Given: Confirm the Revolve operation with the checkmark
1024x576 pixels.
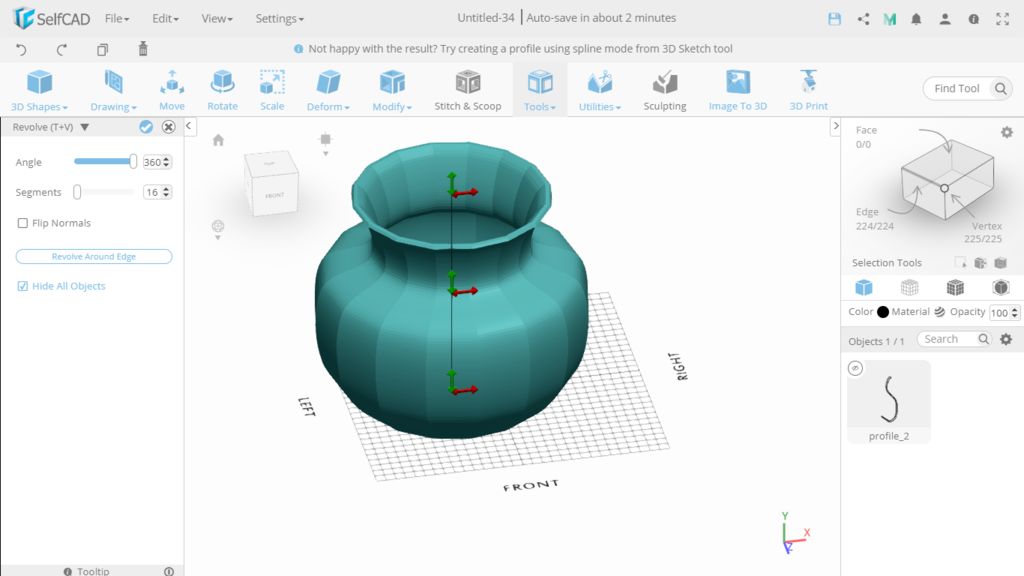Looking at the screenshot, I should [x=146, y=127].
